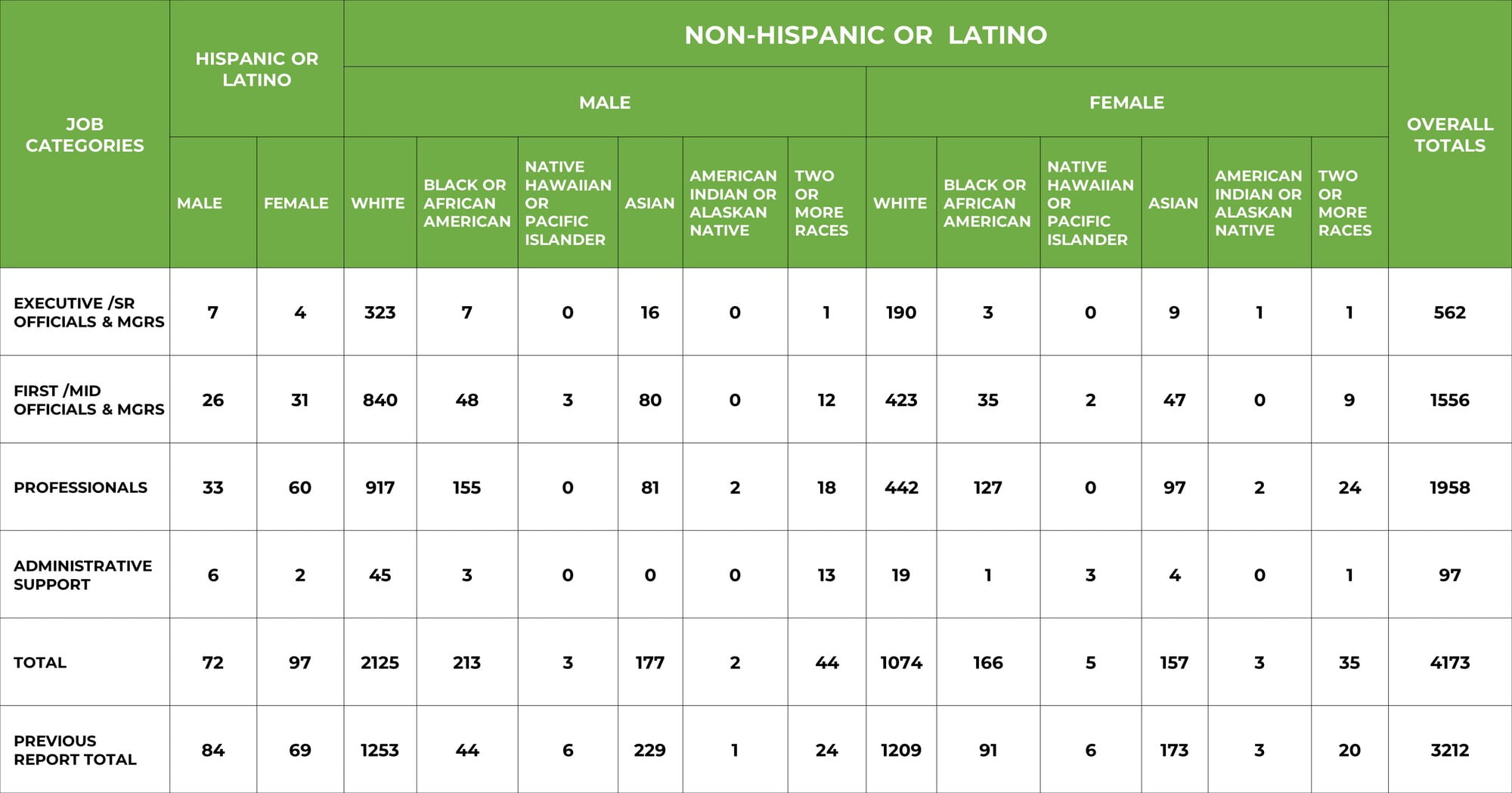Click MALE group header under Non-Hispanic
This screenshot has height=793, width=1512.
pyautogui.click(x=605, y=102)
